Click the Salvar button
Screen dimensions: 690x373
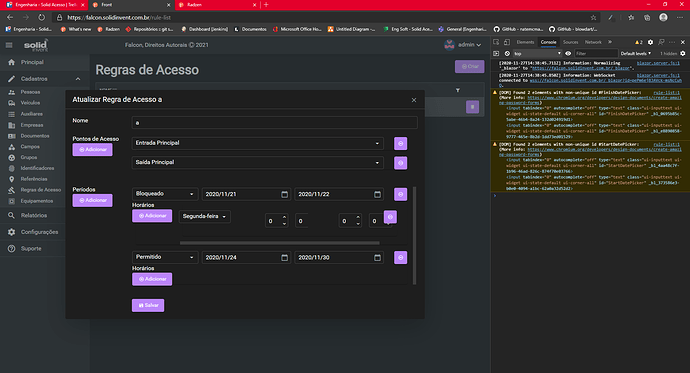point(148,305)
